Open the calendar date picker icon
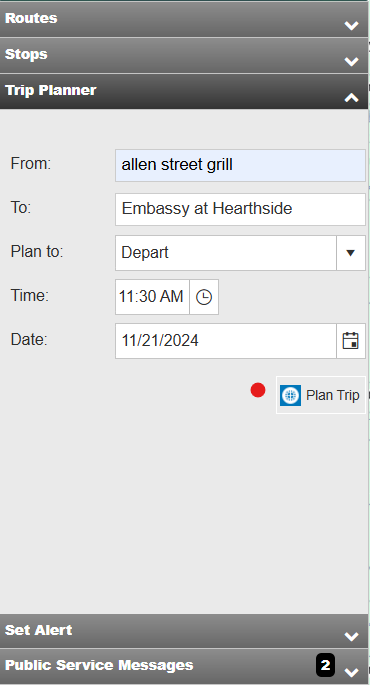This screenshot has width=370, height=685. 351,341
